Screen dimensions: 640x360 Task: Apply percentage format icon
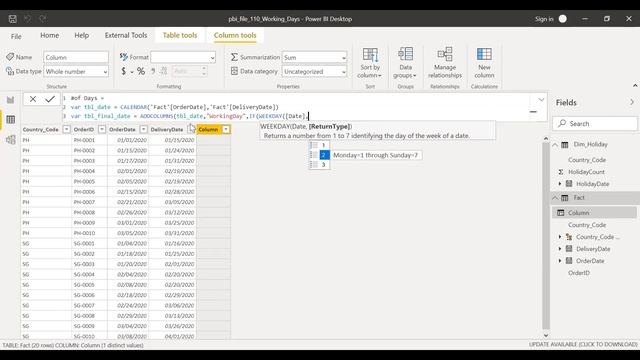(x=141, y=71)
